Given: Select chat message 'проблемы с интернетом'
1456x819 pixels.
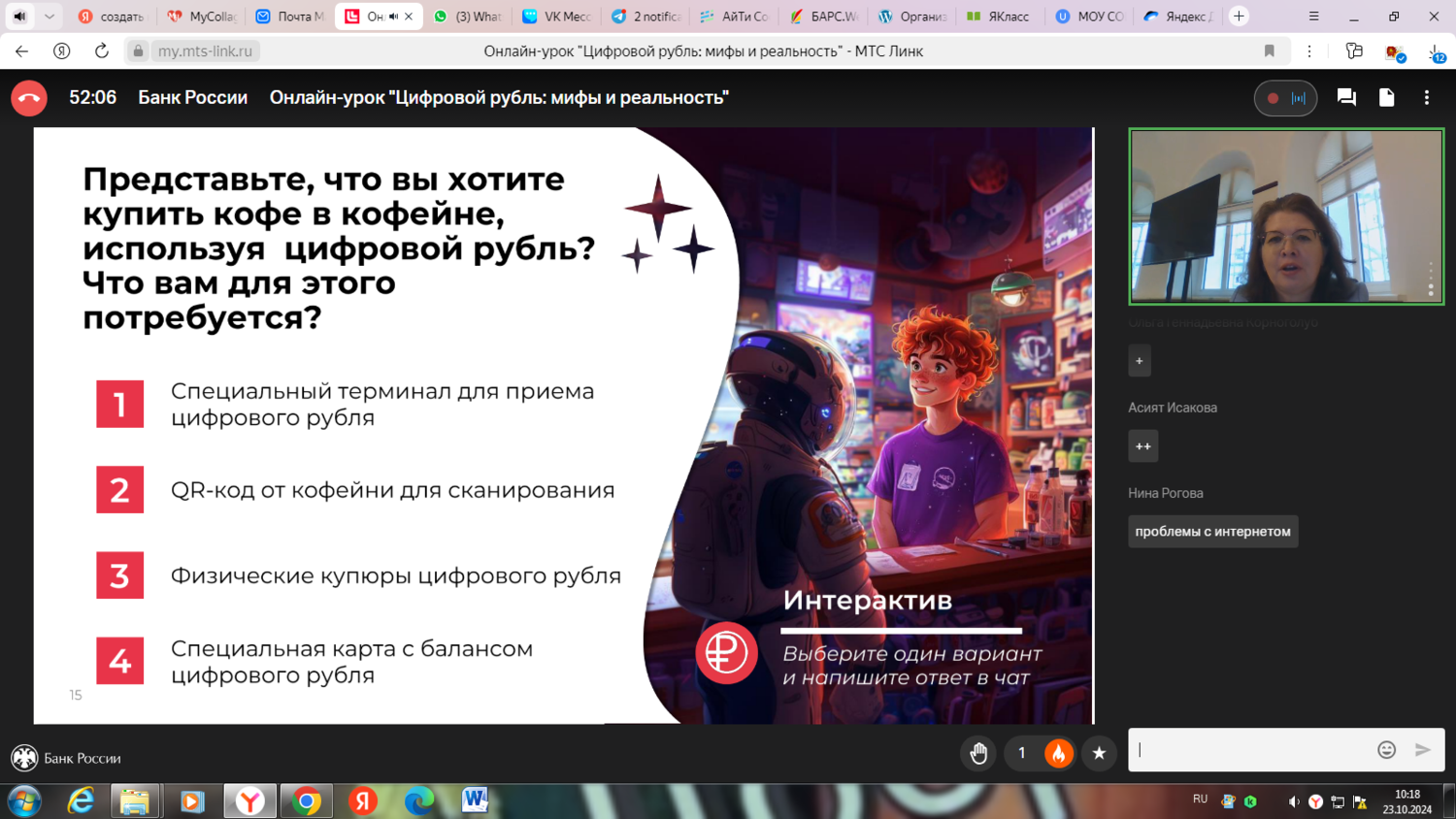Looking at the screenshot, I should [1212, 531].
